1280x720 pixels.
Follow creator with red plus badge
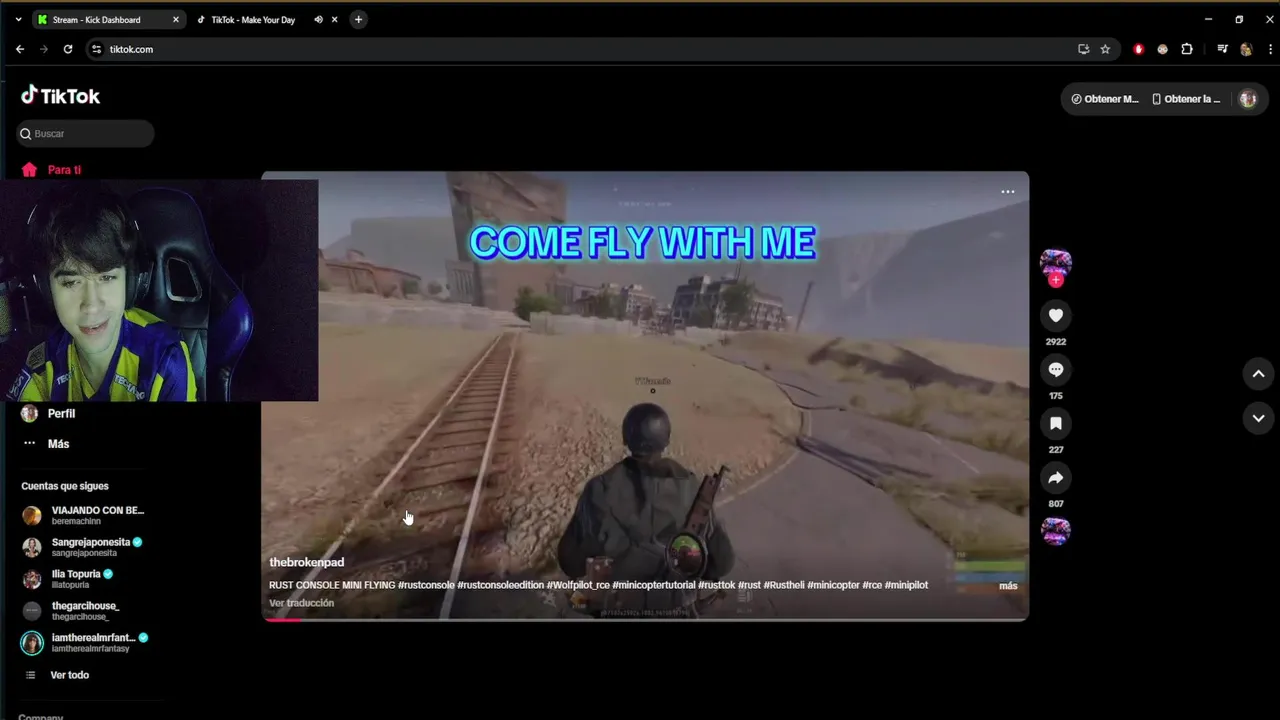[x=1055, y=281]
